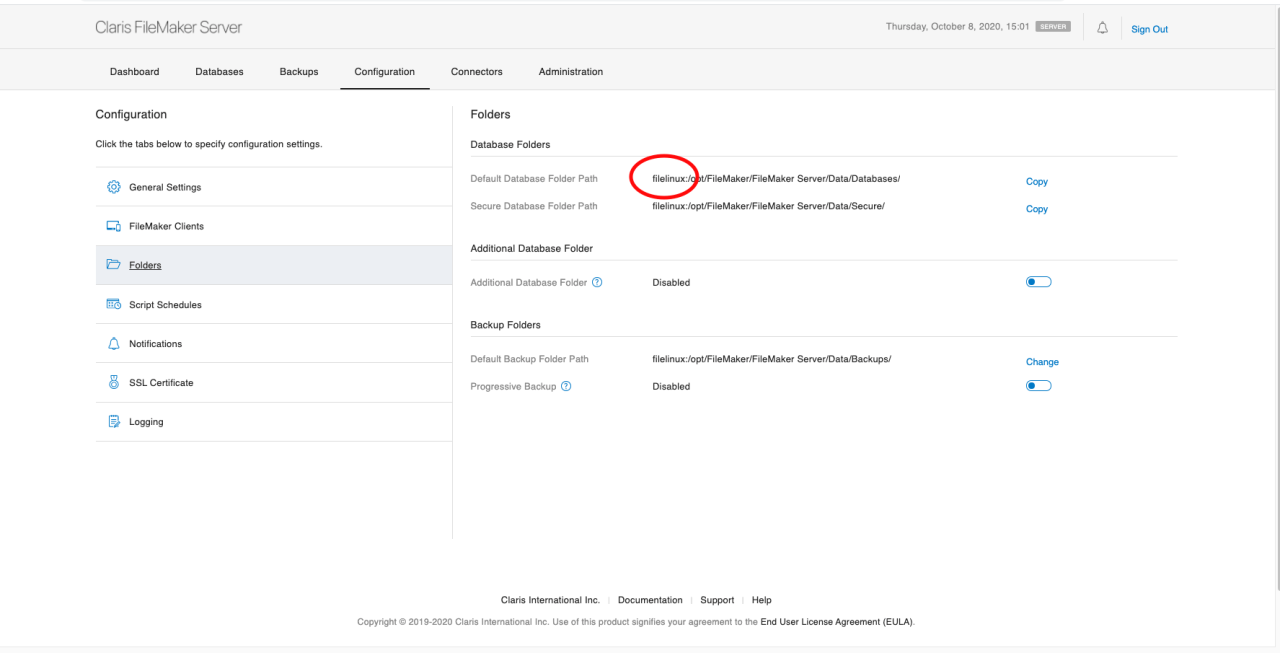Click the Script Schedules calendar icon
Viewport: 1280px width, 653px height.
pos(113,304)
